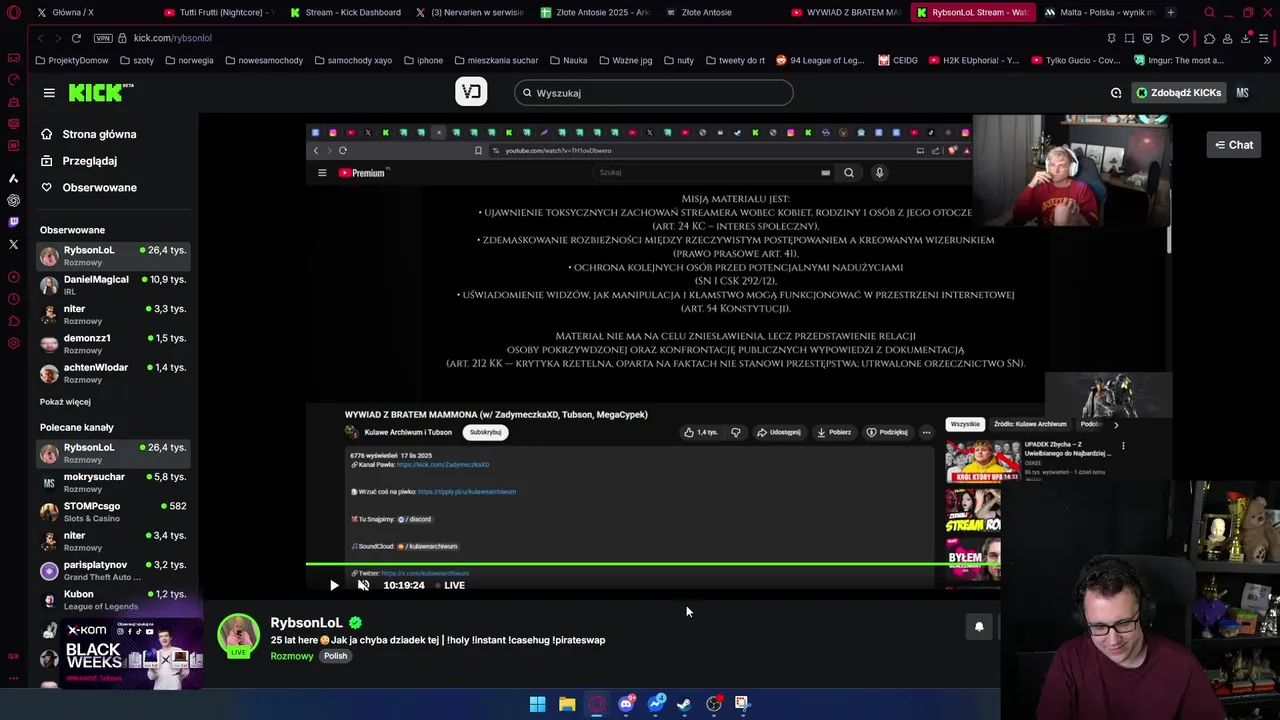Toggle the notification bell for RybsonLoL

click(x=979, y=627)
